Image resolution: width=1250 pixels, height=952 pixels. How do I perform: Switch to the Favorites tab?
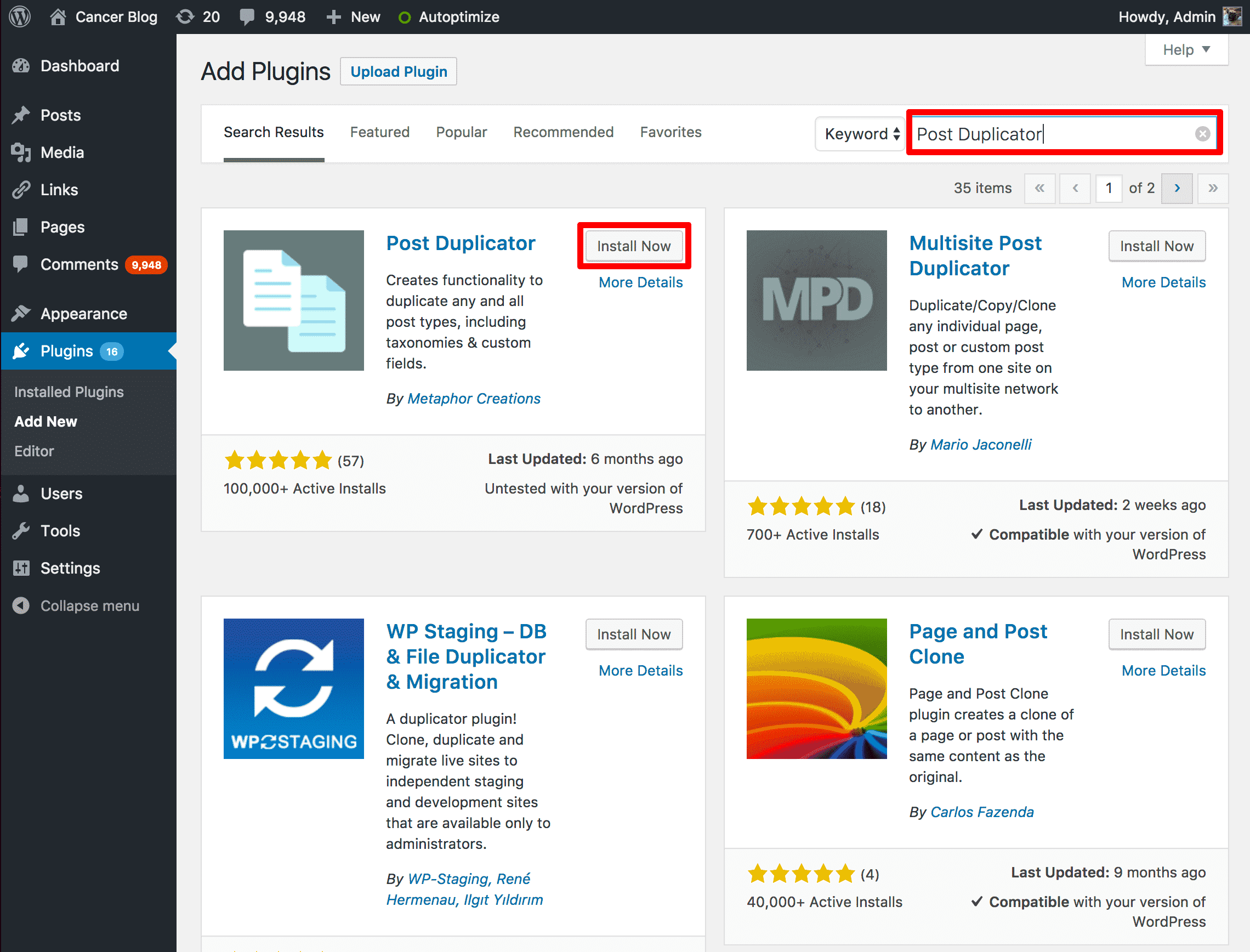click(x=671, y=132)
